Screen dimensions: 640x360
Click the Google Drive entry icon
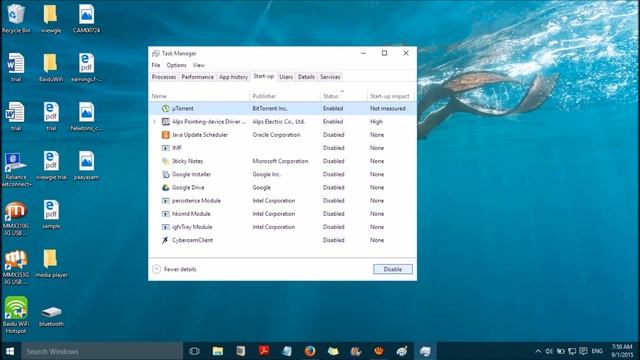165,187
